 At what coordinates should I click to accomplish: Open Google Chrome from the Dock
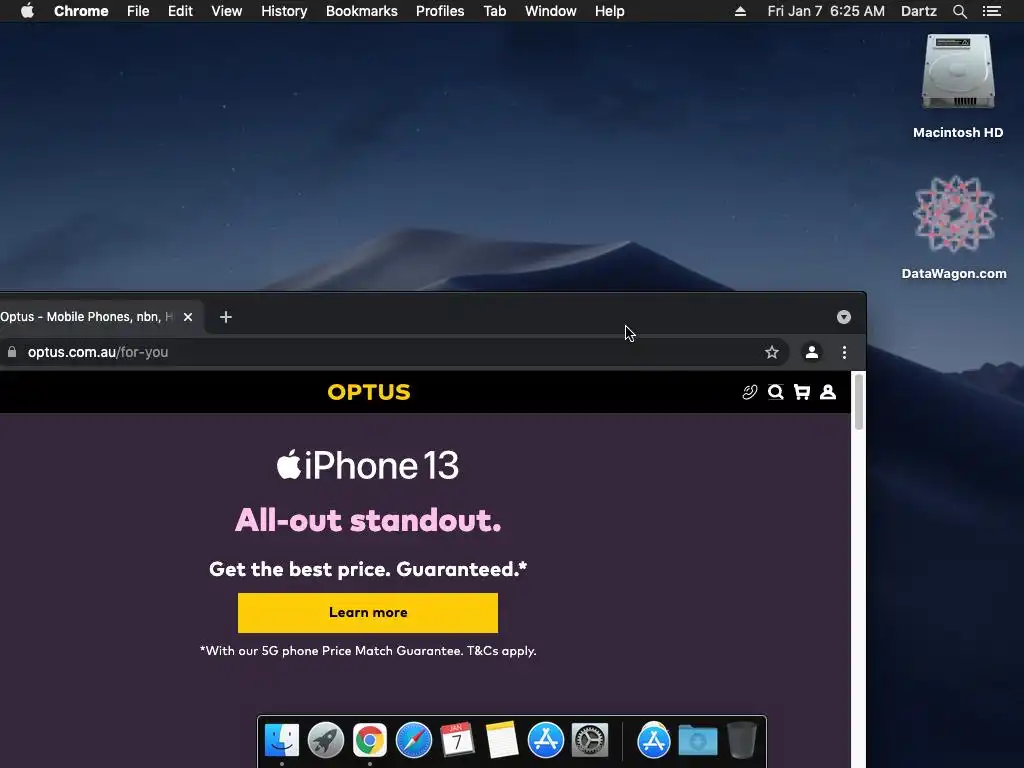point(370,740)
